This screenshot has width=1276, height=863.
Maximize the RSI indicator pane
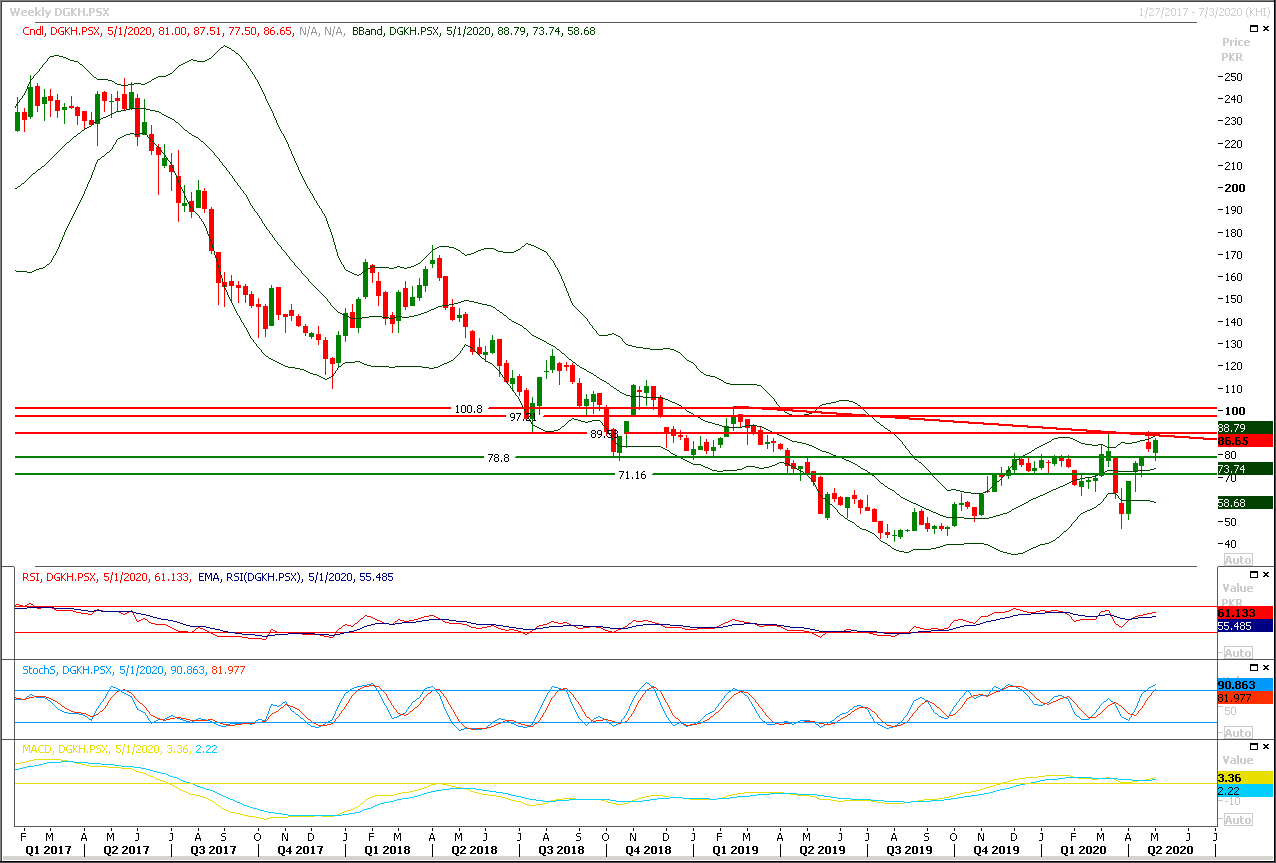point(1253,575)
